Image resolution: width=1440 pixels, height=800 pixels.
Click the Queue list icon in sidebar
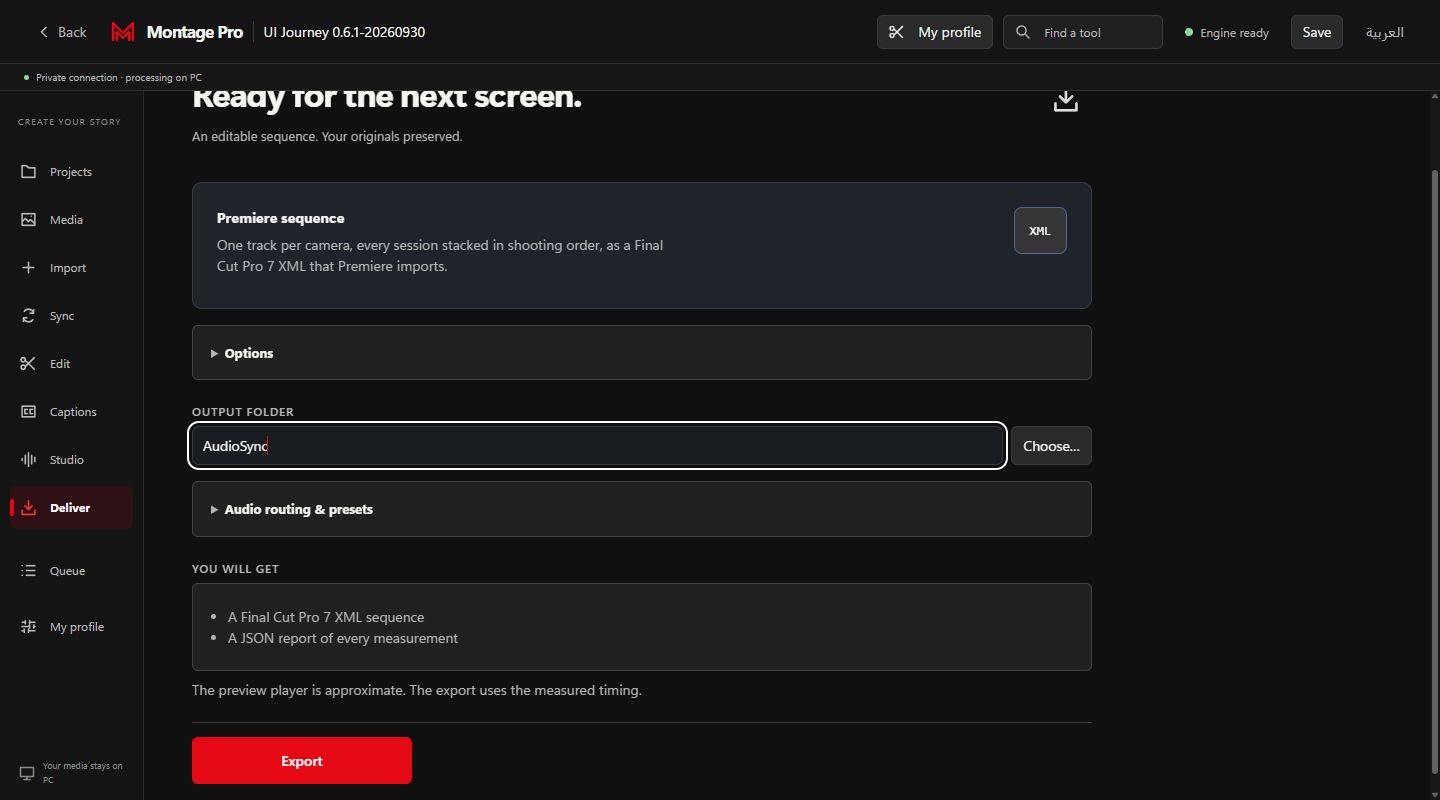[x=28, y=571]
